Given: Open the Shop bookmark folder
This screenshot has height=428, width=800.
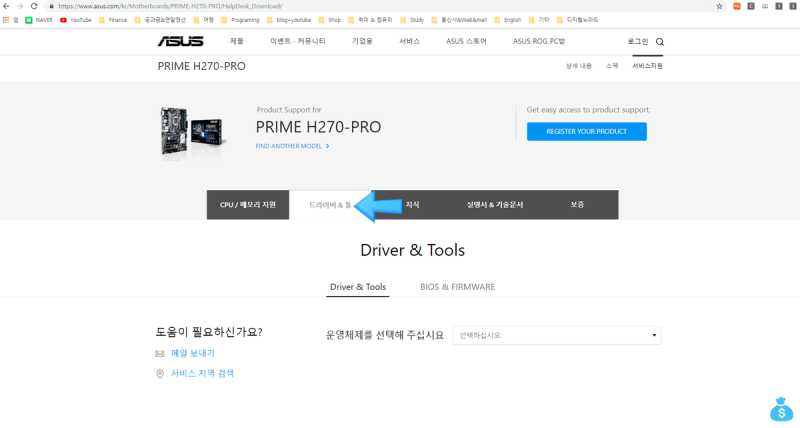Looking at the screenshot, I should coord(330,20).
